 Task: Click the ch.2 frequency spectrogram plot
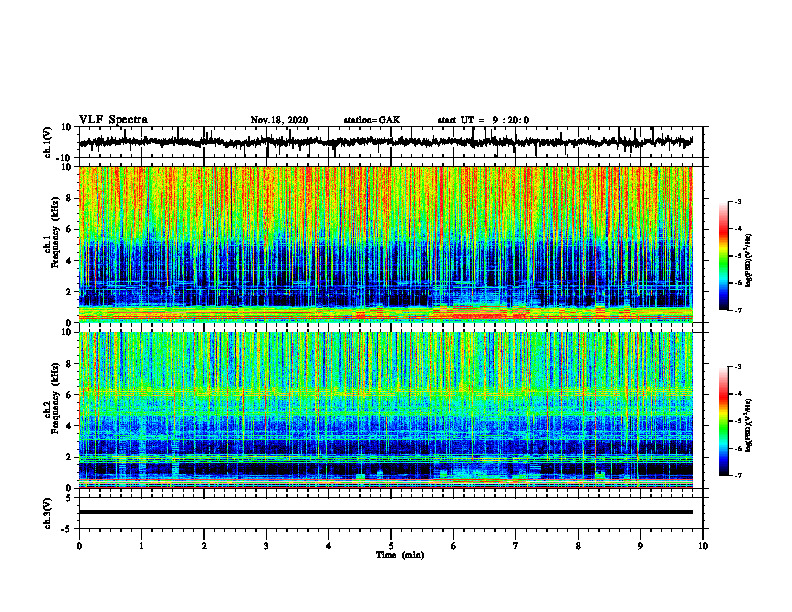pos(385,410)
